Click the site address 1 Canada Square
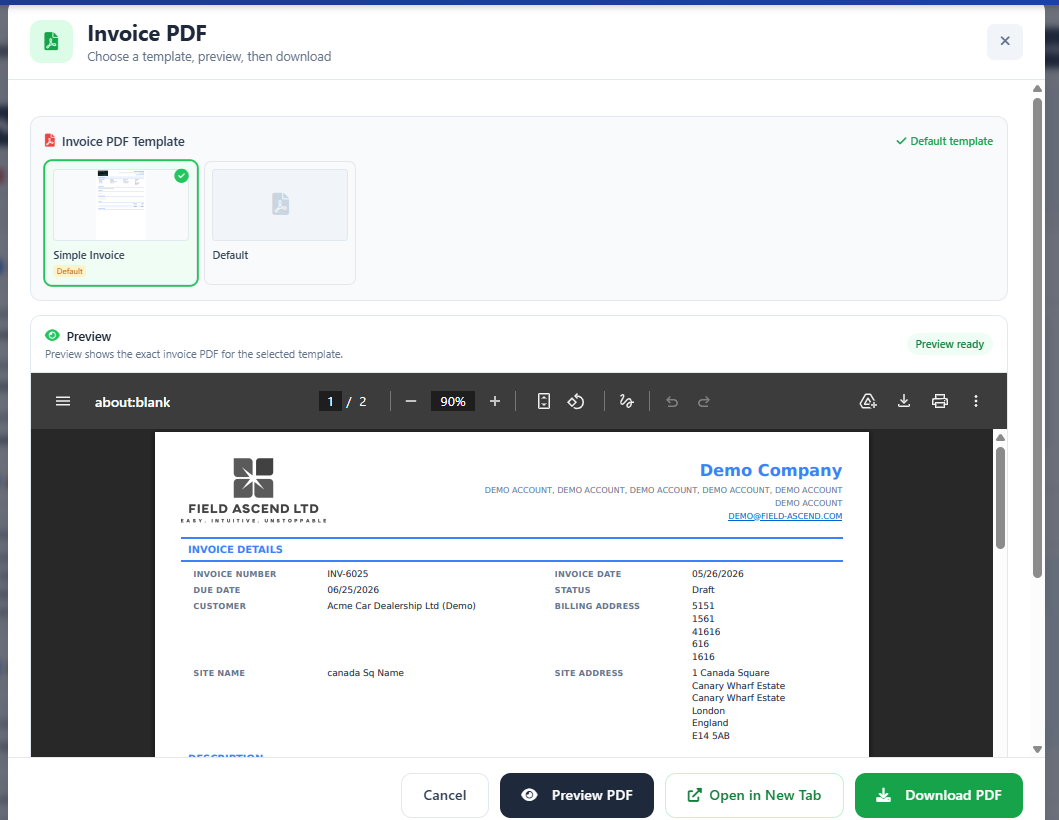 pos(730,673)
